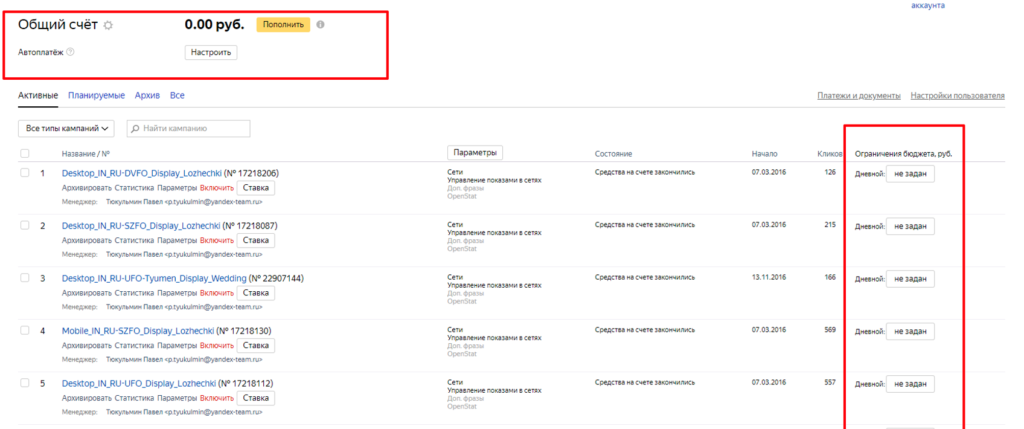
Task: Open the Архив tab
Action: 147,95
